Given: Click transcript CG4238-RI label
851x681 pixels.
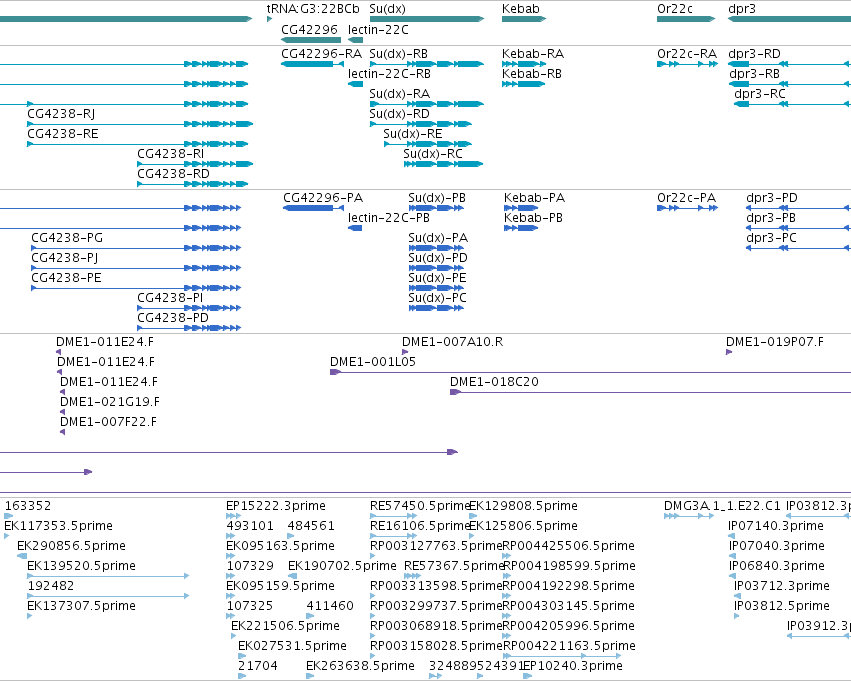Looking at the screenshot, I should pyautogui.click(x=170, y=154).
